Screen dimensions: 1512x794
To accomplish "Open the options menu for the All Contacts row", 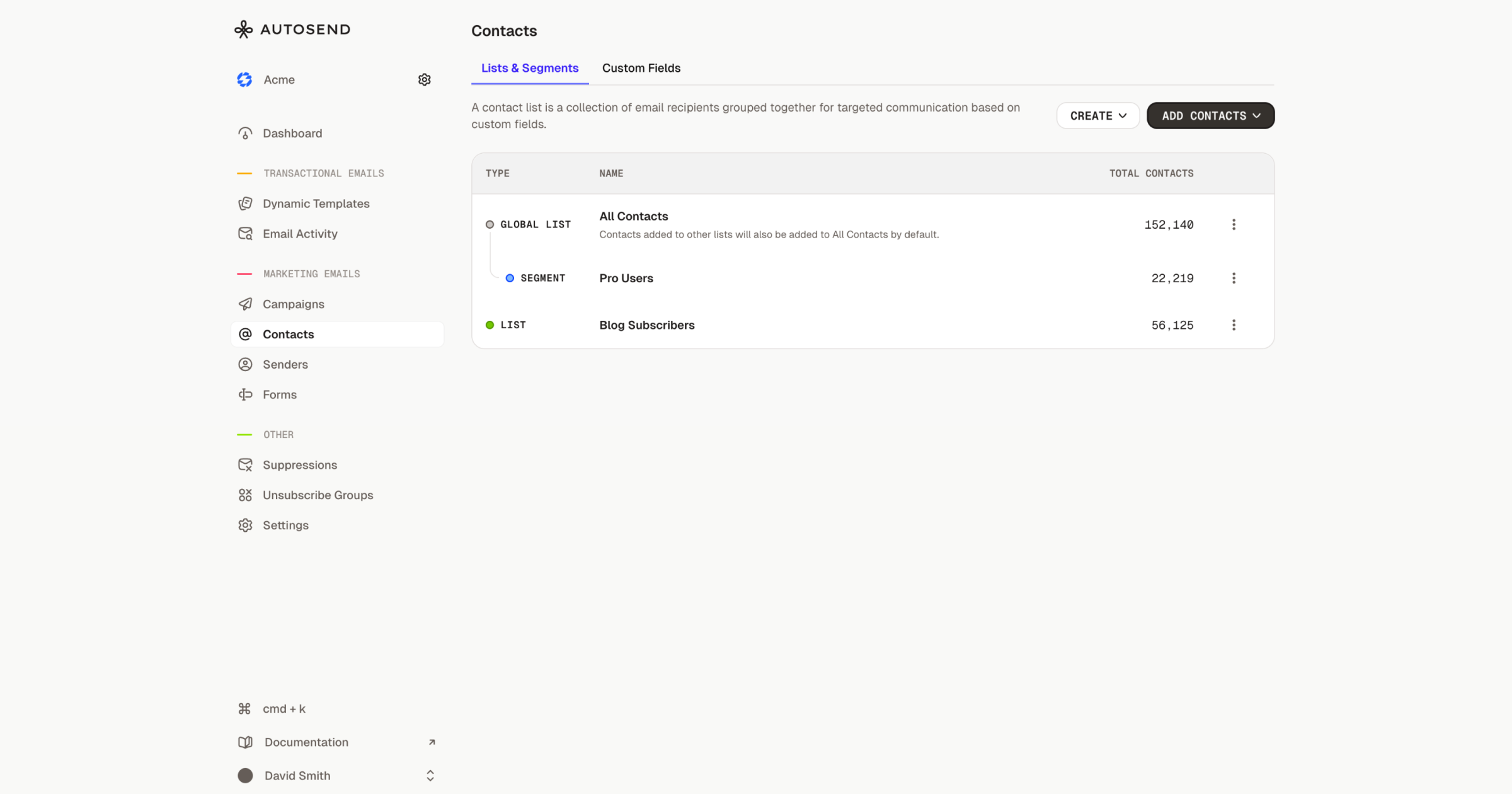I will pos(1234,224).
